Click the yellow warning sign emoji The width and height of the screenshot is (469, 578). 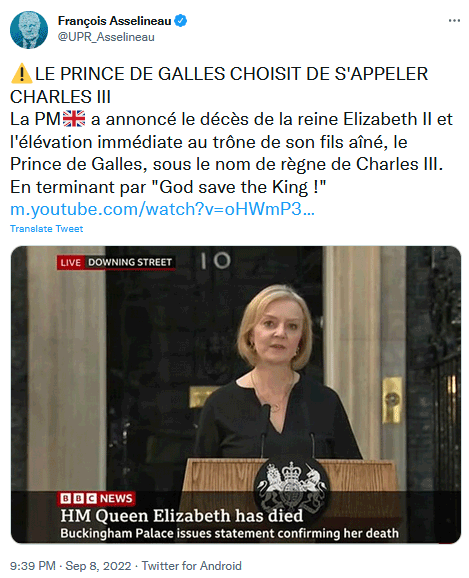pyautogui.click(x=22, y=73)
